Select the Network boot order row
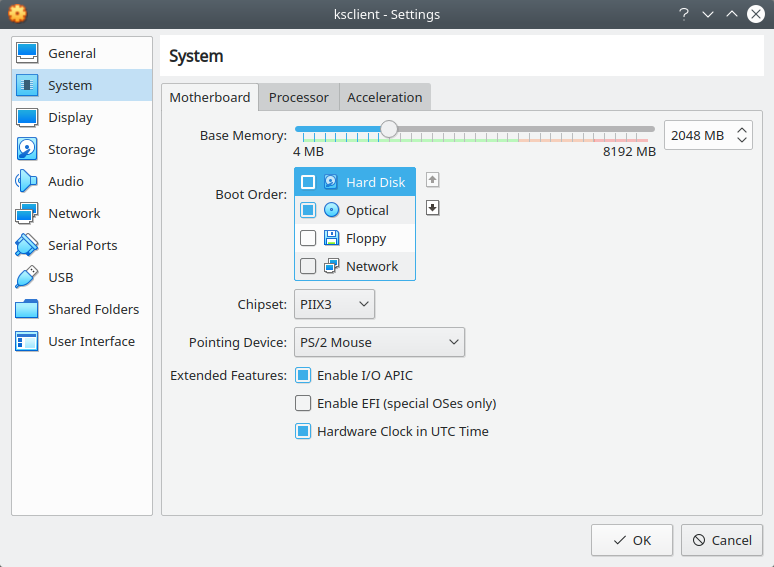 point(355,266)
